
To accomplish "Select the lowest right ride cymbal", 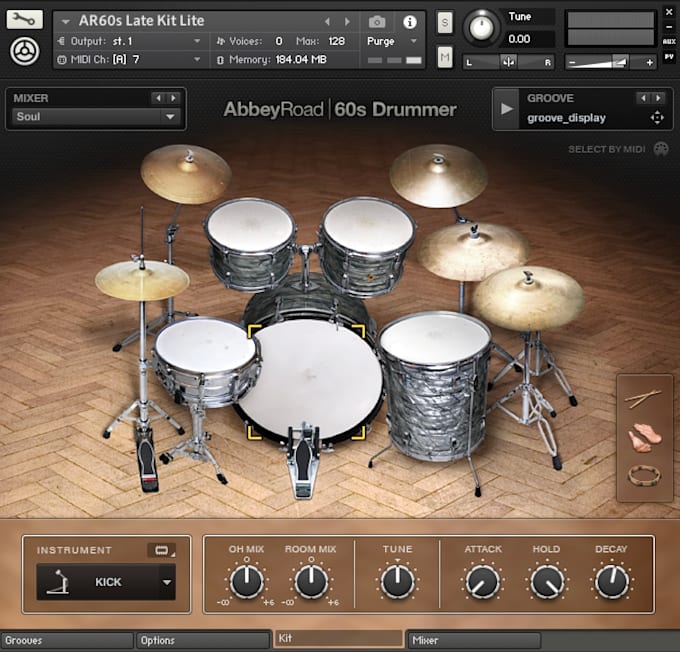I will tap(528, 298).
